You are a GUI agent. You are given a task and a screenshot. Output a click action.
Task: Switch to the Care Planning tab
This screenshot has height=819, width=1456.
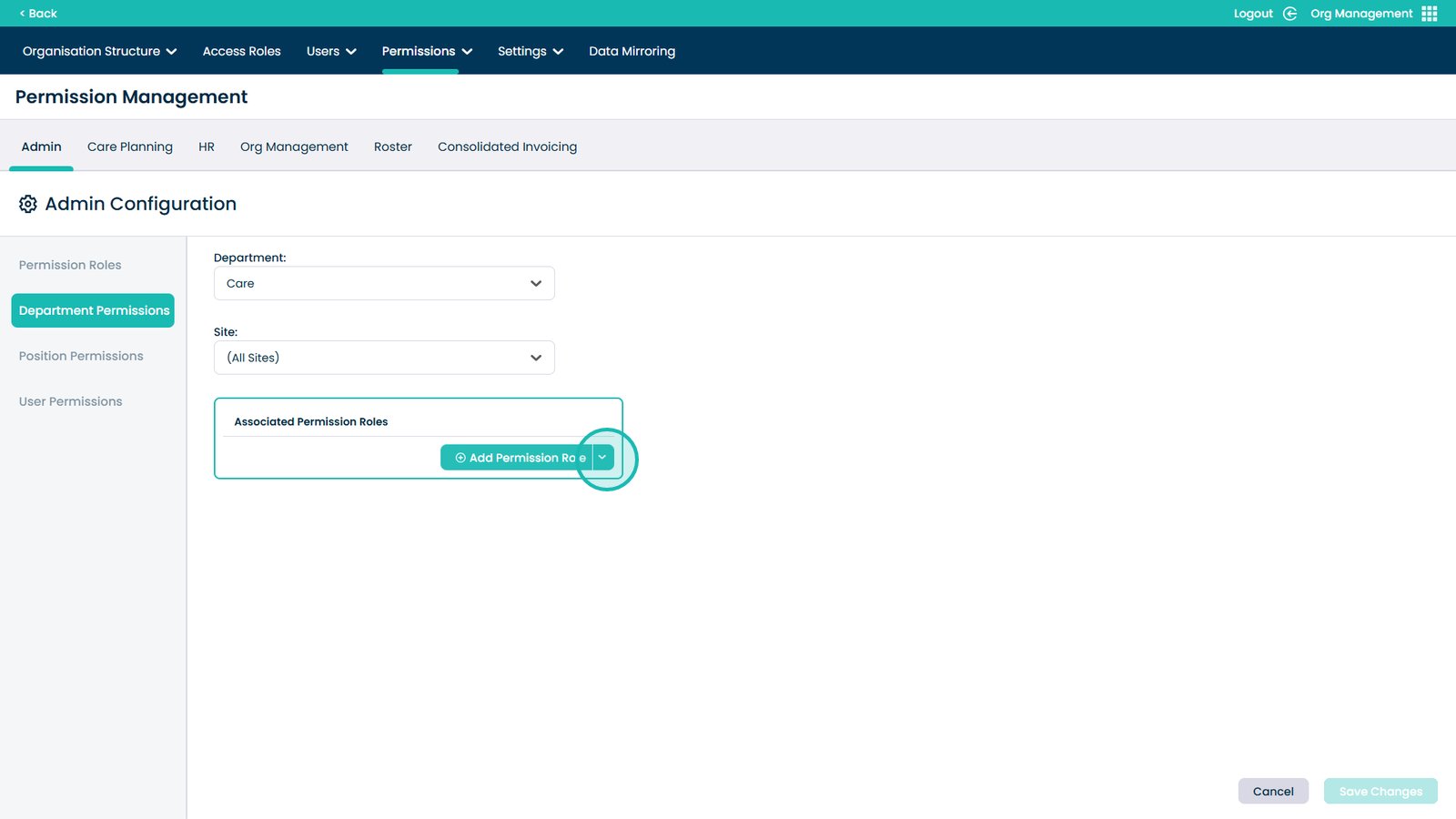[x=129, y=147]
